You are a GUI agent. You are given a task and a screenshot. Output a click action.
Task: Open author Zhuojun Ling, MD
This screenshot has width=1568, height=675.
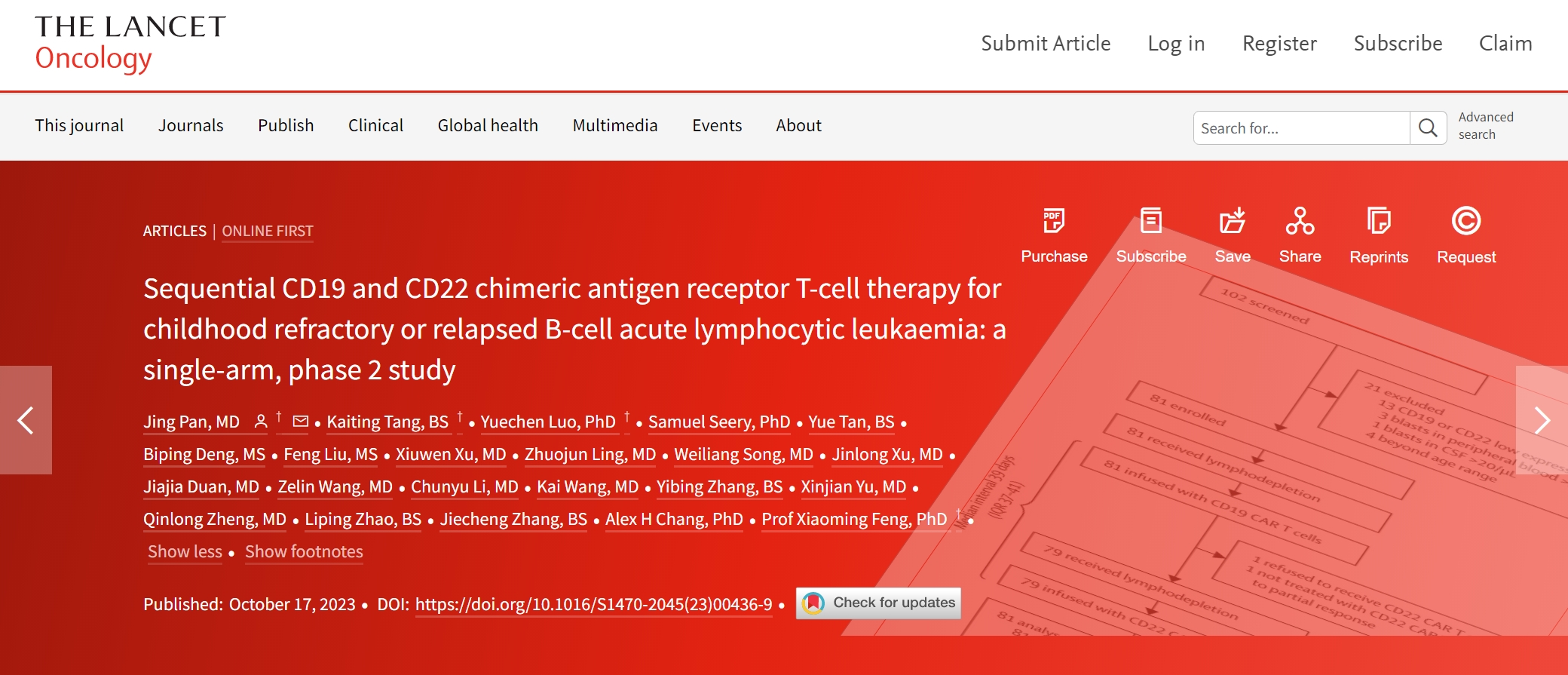(590, 455)
